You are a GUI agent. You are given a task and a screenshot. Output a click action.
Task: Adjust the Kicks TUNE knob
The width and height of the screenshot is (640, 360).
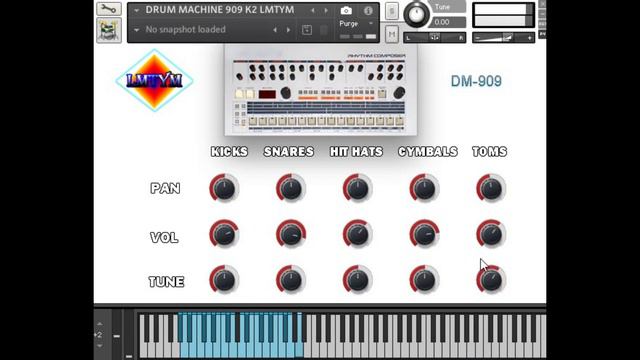pyautogui.click(x=224, y=280)
